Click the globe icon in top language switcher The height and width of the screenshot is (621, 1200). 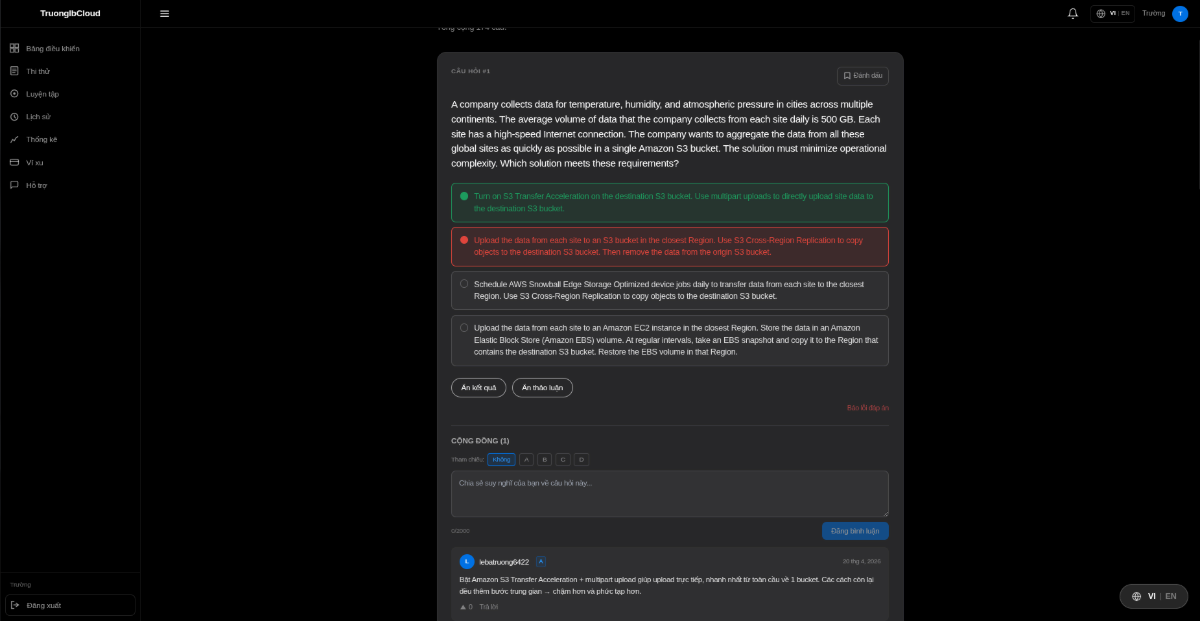tap(1101, 14)
